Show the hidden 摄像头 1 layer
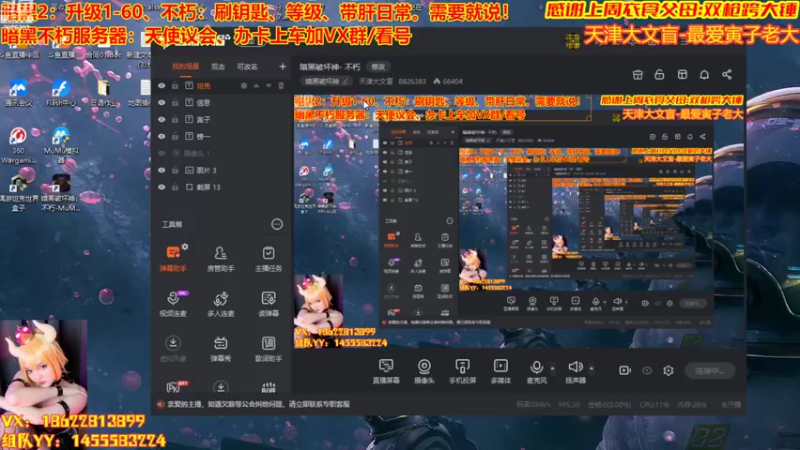The width and height of the screenshot is (800, 450). [x=161, y=153]
